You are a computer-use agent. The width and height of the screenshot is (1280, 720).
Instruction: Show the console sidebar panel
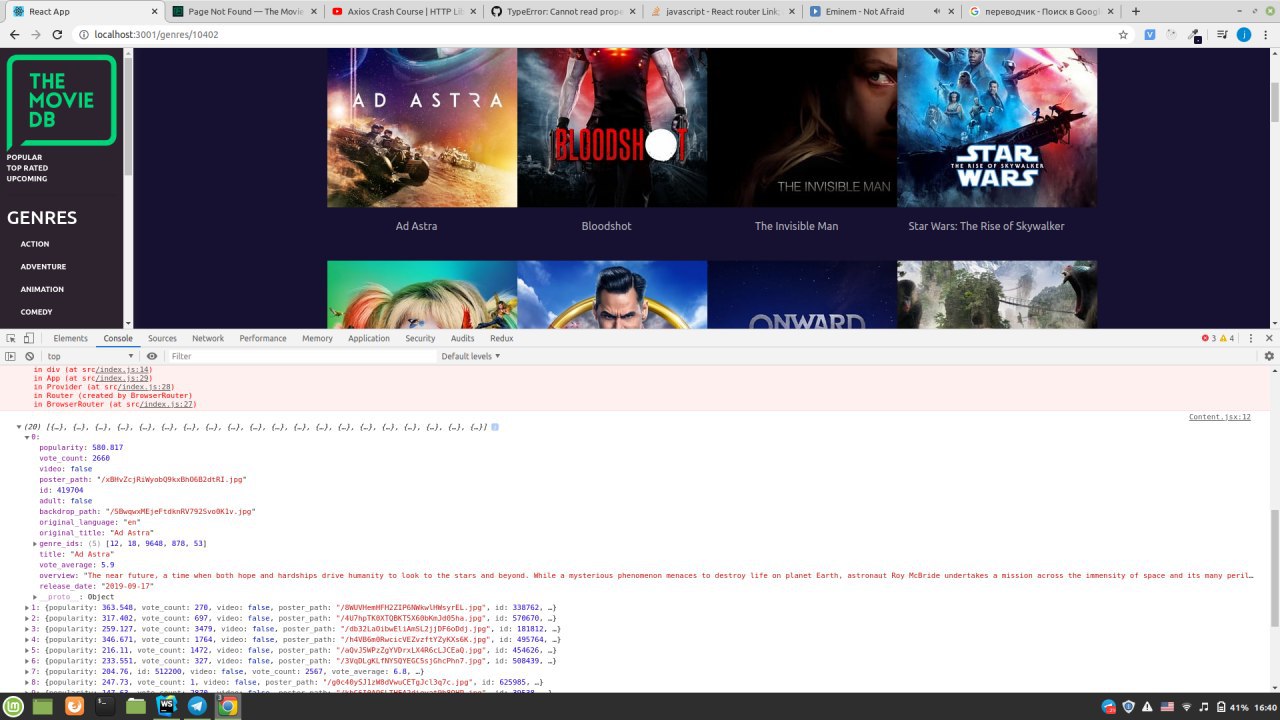[10, 356]
